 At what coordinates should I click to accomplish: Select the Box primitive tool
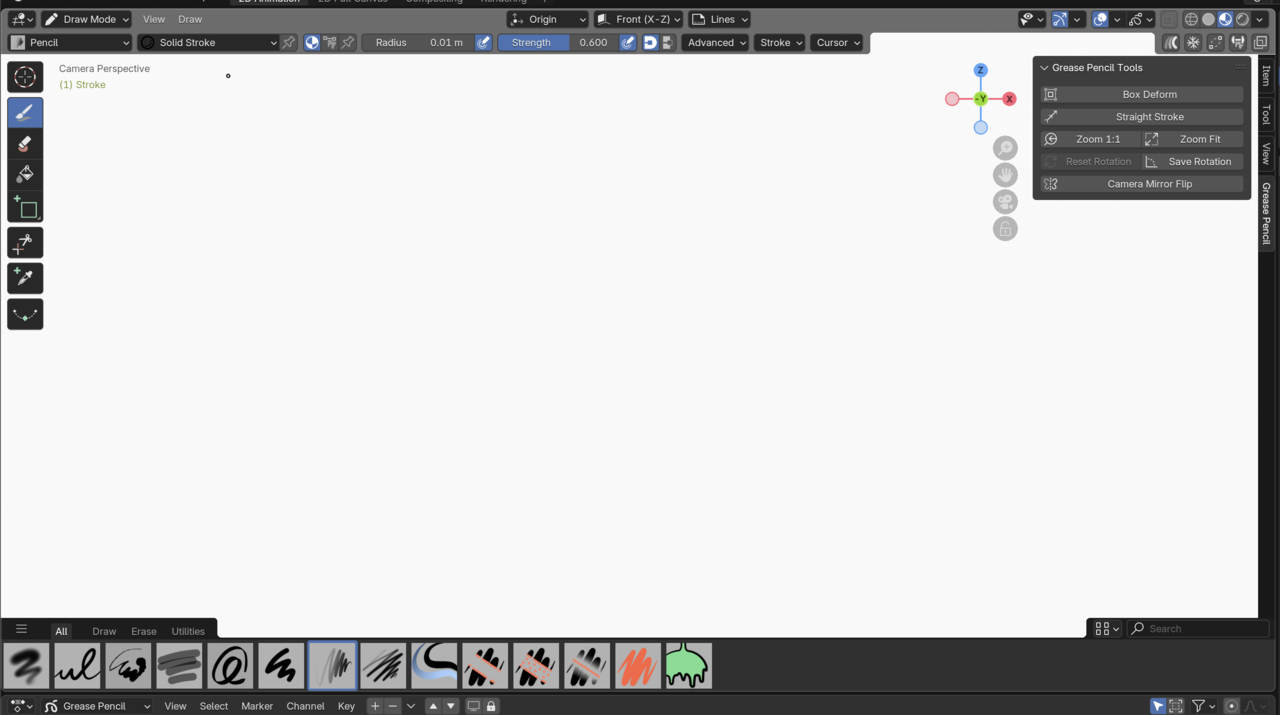click(25, 208)
